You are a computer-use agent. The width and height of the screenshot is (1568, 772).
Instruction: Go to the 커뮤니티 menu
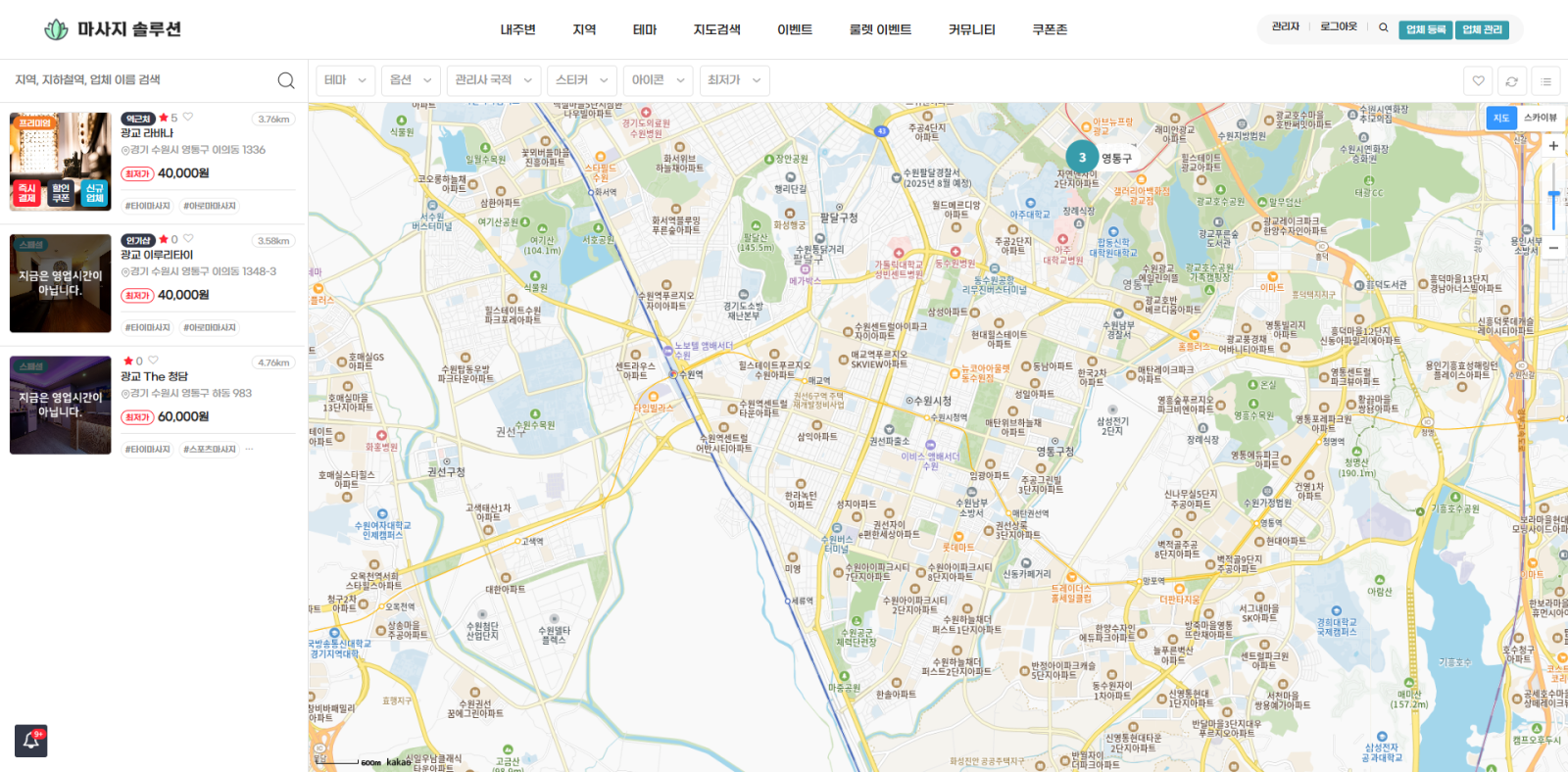(x=971, y=29)
